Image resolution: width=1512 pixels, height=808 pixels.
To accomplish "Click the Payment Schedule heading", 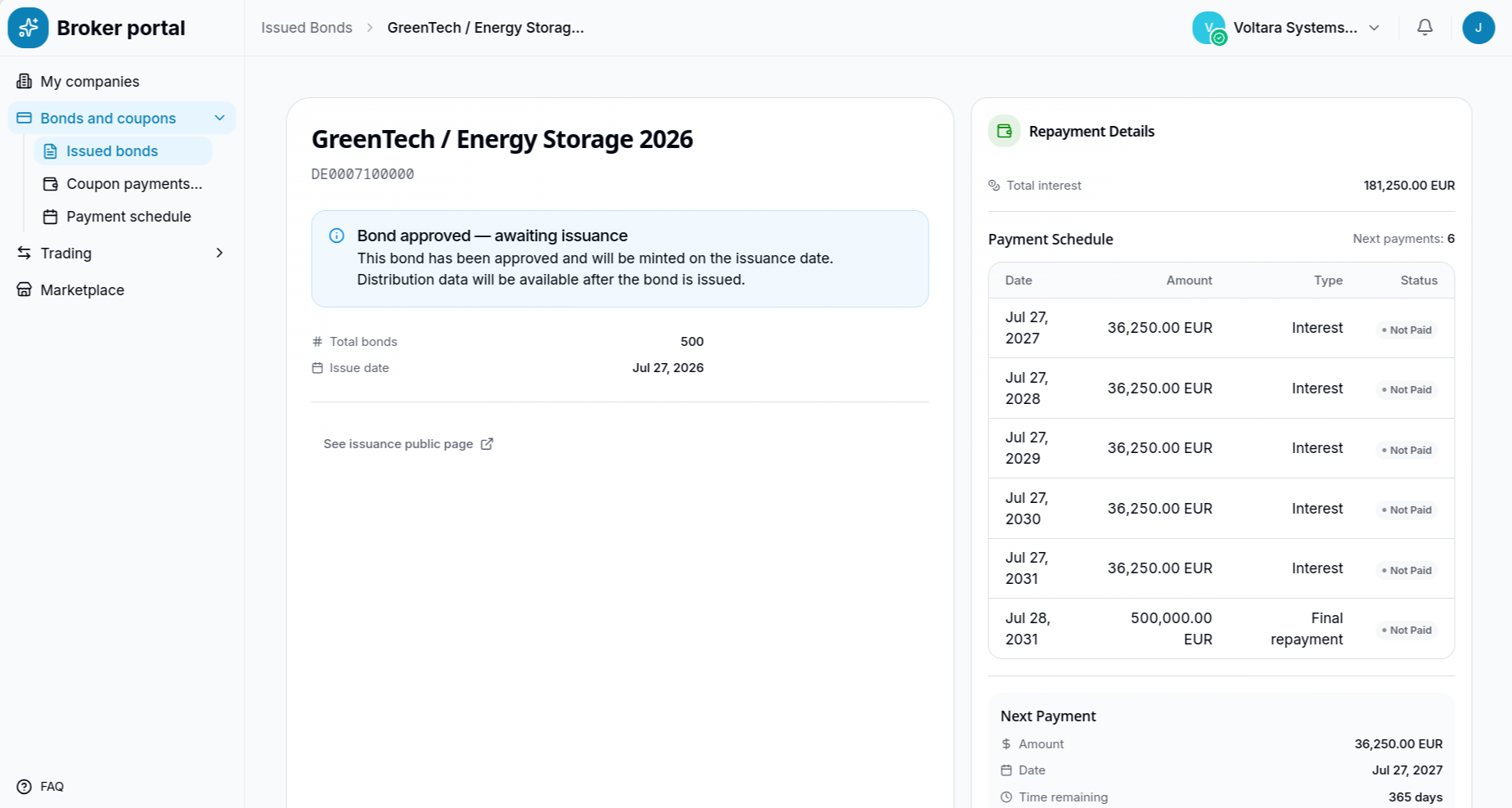I will [1051, 240].
